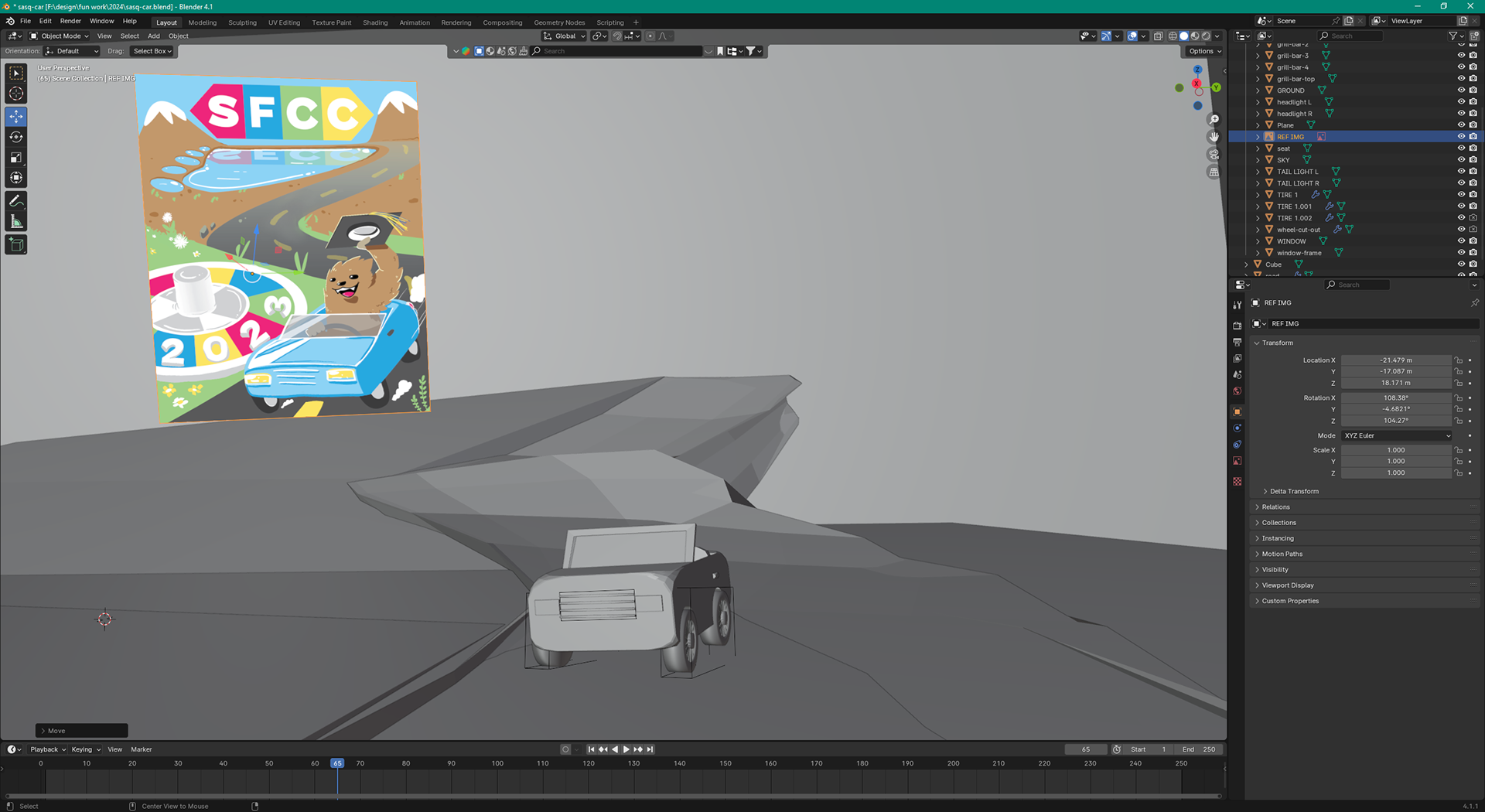
Task: Choose the Transform tool in toolbar
Action: [x=16, y=178]
